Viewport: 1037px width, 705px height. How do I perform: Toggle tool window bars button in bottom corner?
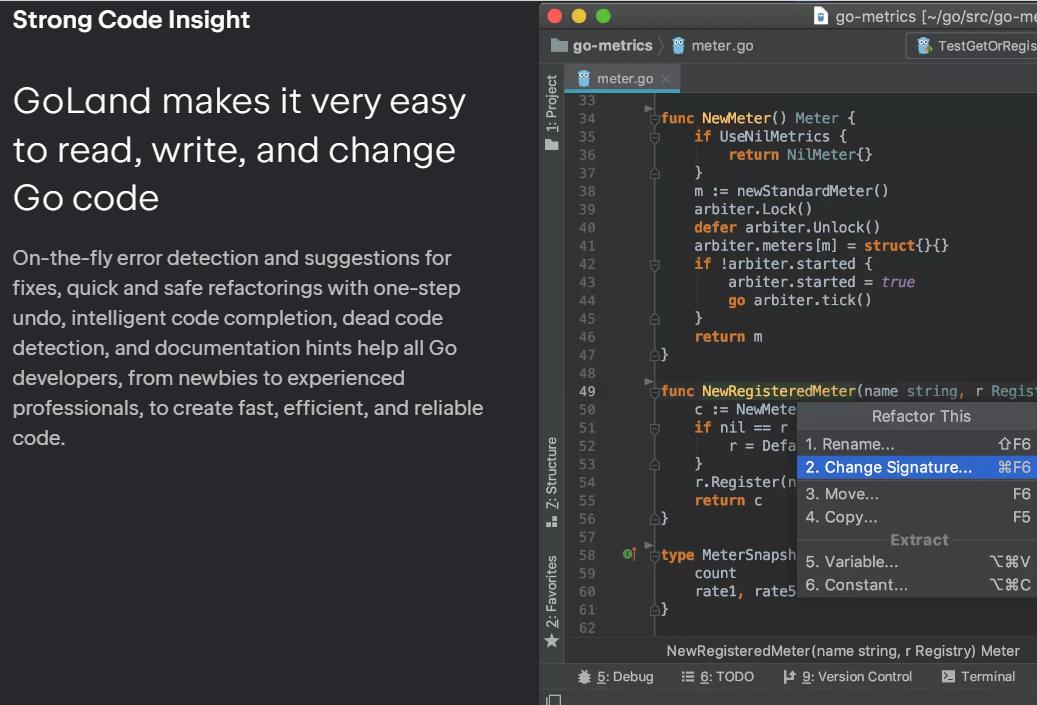(554, 699)
